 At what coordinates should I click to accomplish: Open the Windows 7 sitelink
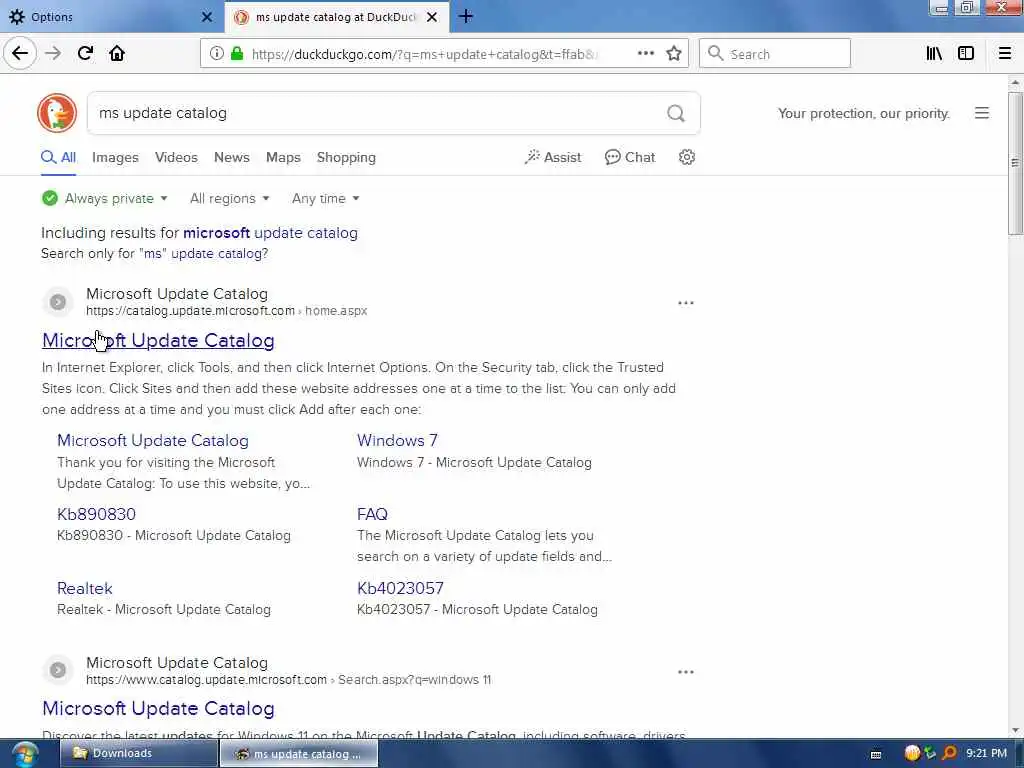coord(397,440)
